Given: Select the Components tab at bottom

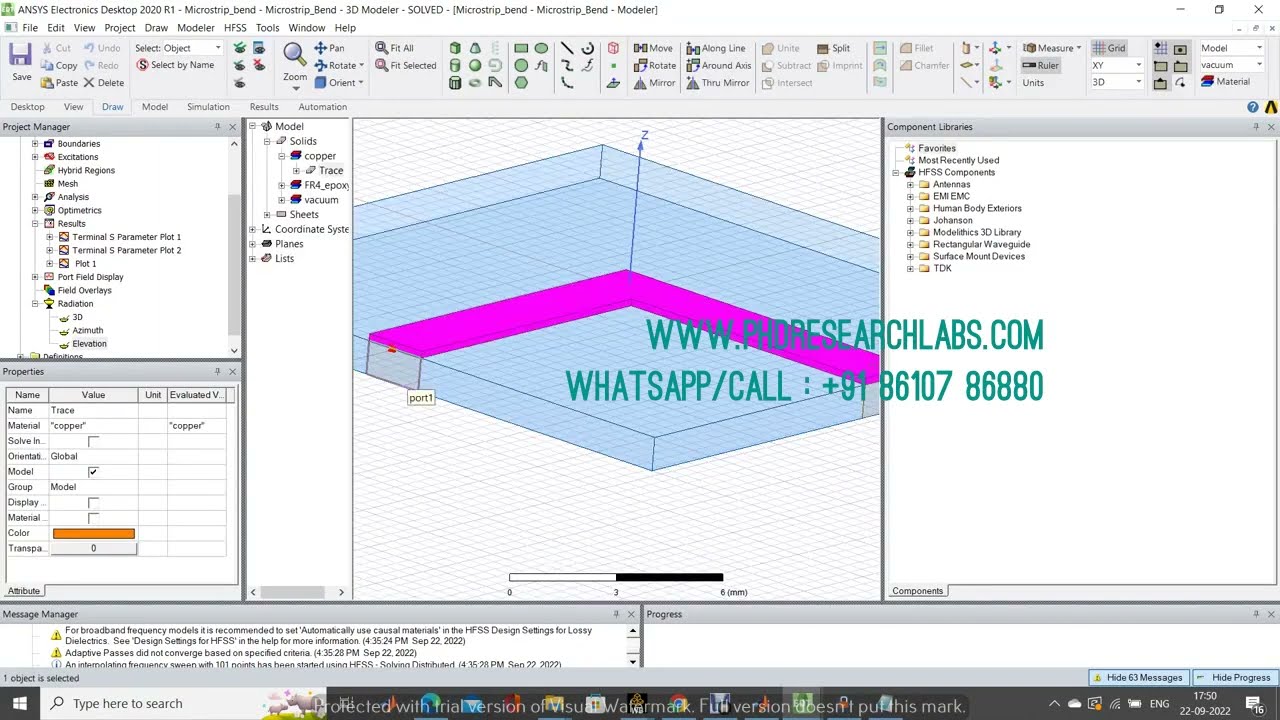Looking at the screenshot, I should point(917,591).
